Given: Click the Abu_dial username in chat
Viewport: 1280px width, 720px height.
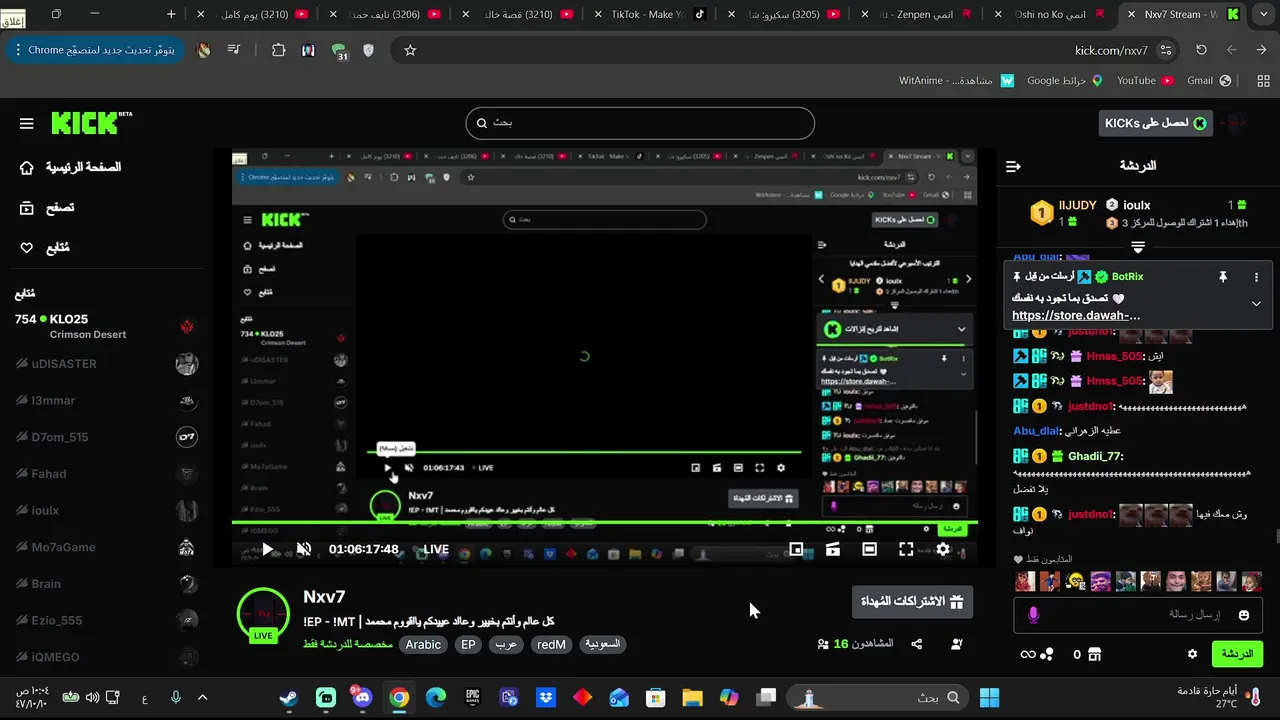Looking at the screenshot, I should click(x=1036, y=430).
